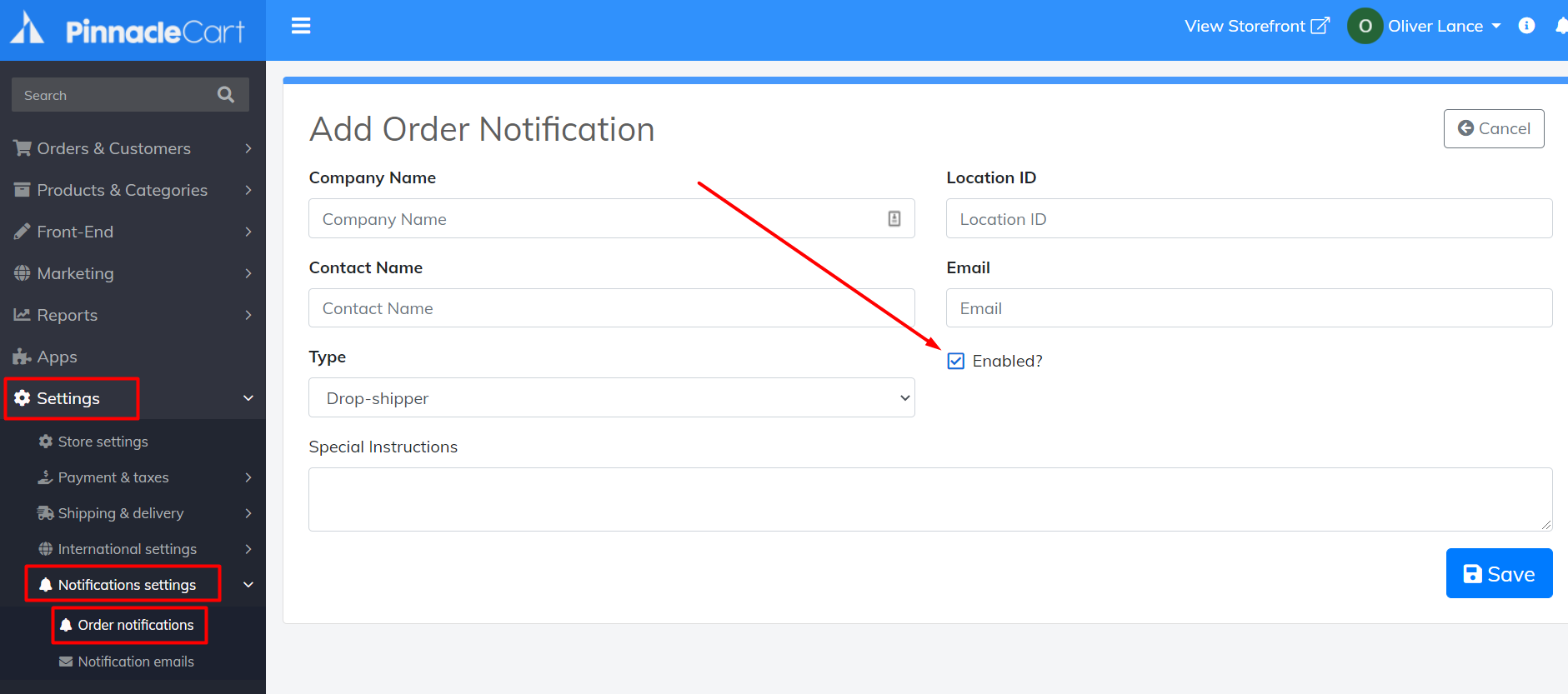Expand International settings chevron
Screen dimensions: 1568x694
tap(248, 549)
